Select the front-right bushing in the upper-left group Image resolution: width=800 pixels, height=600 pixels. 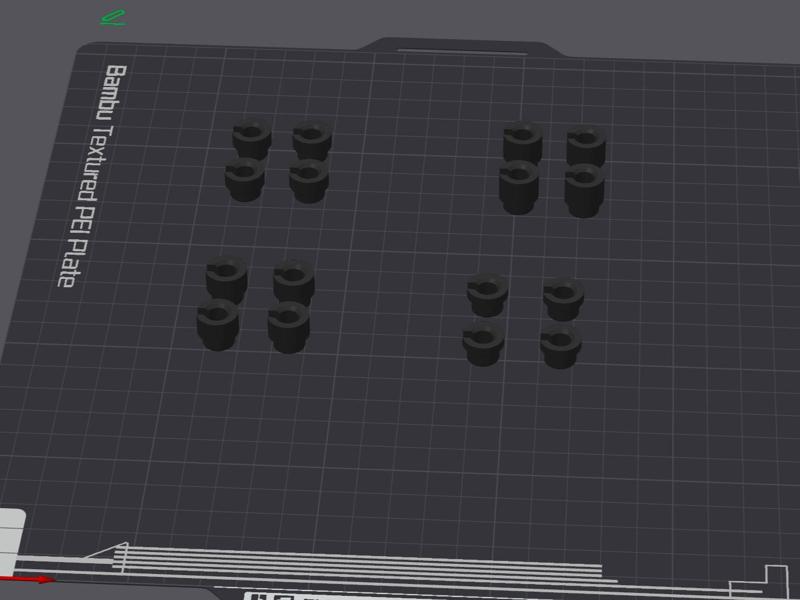(x=309, y=181)
